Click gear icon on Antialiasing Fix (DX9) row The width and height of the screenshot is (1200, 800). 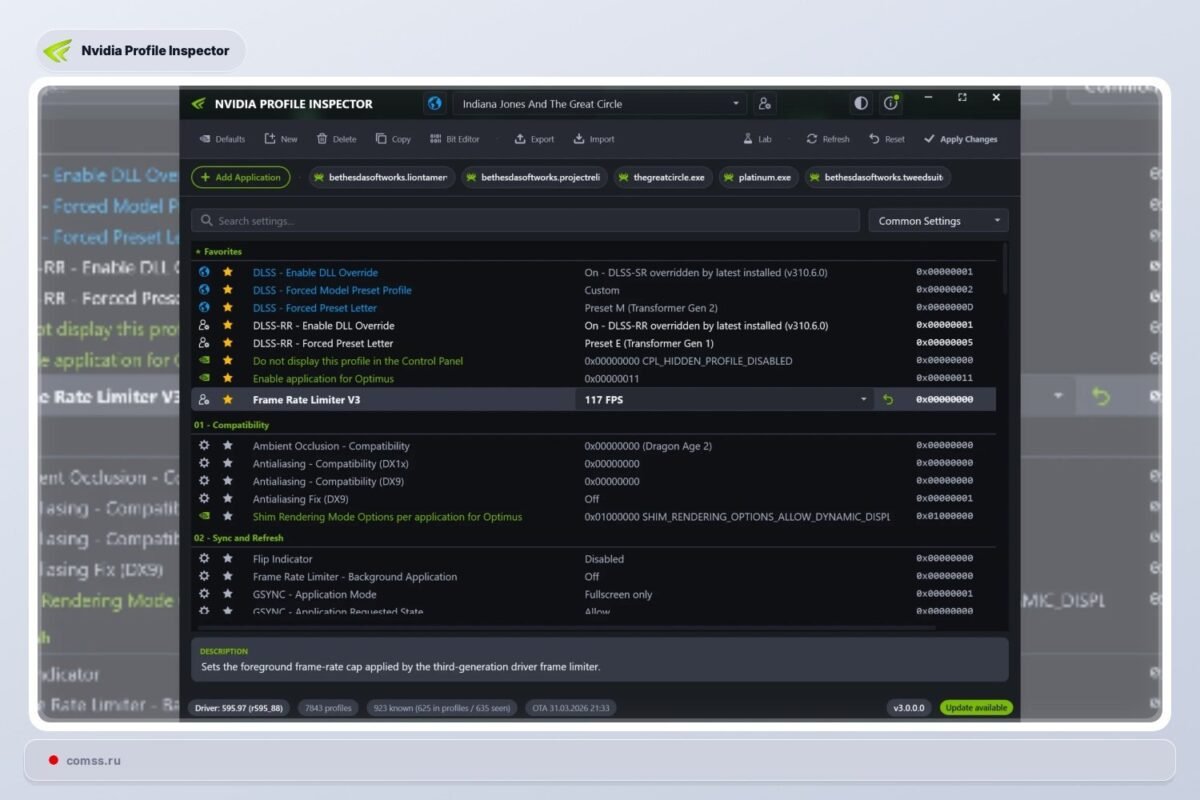(204, 499)
